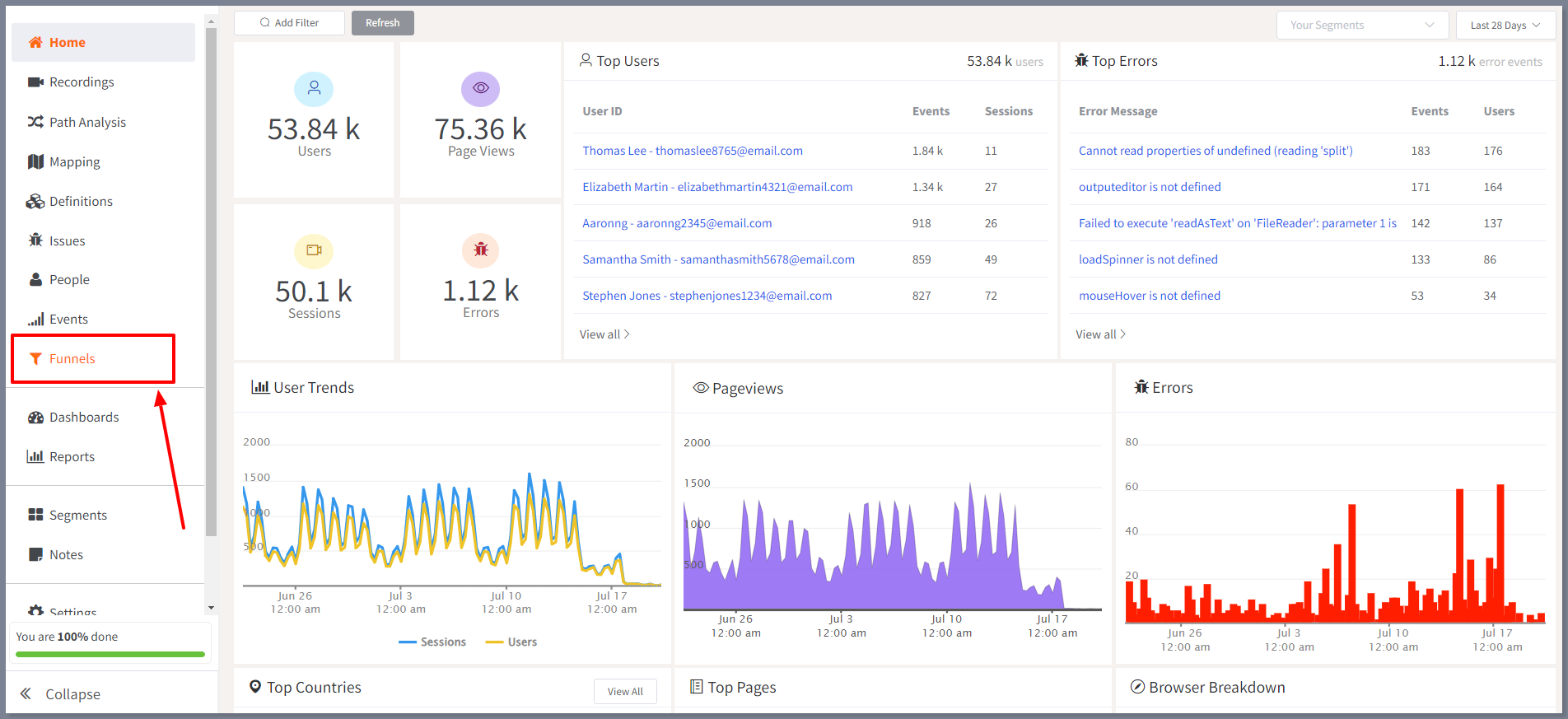
Task: Open 'loadSpinner is not defined' error
Action: click(1148, 259)
